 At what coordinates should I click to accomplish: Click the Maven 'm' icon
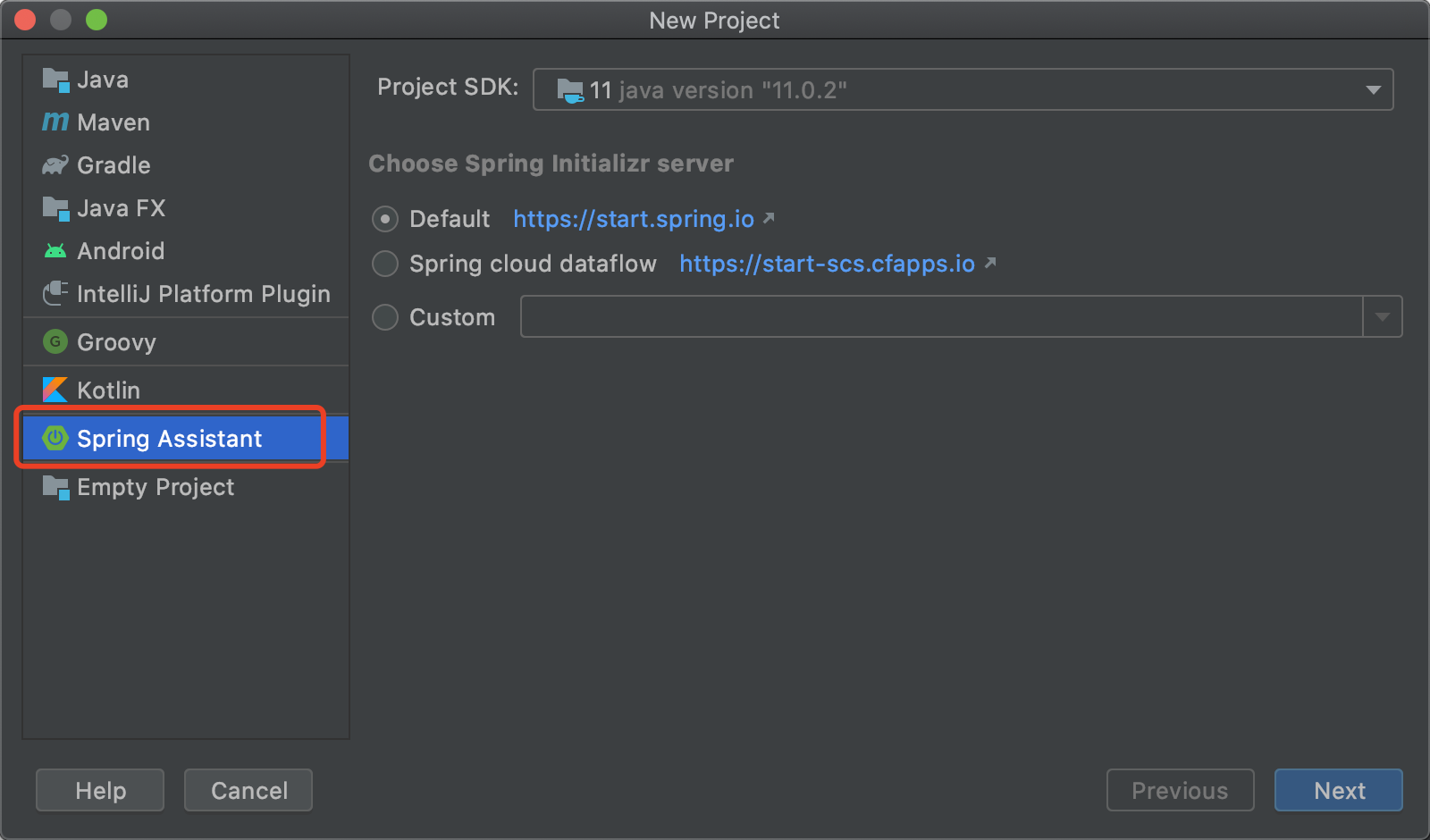tap(55, 122)
